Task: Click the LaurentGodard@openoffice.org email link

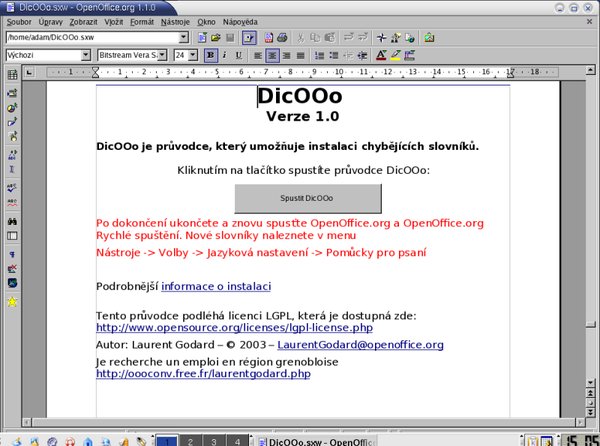Action: (360, 345)
